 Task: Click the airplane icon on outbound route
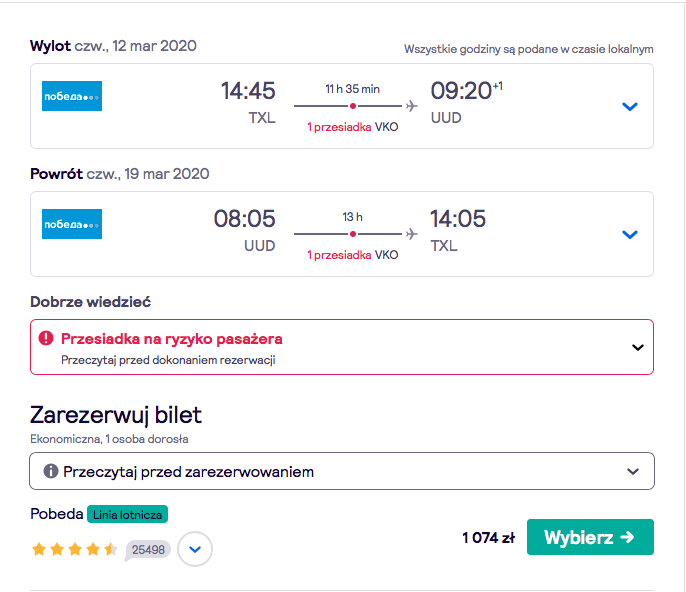coord(411,106)
